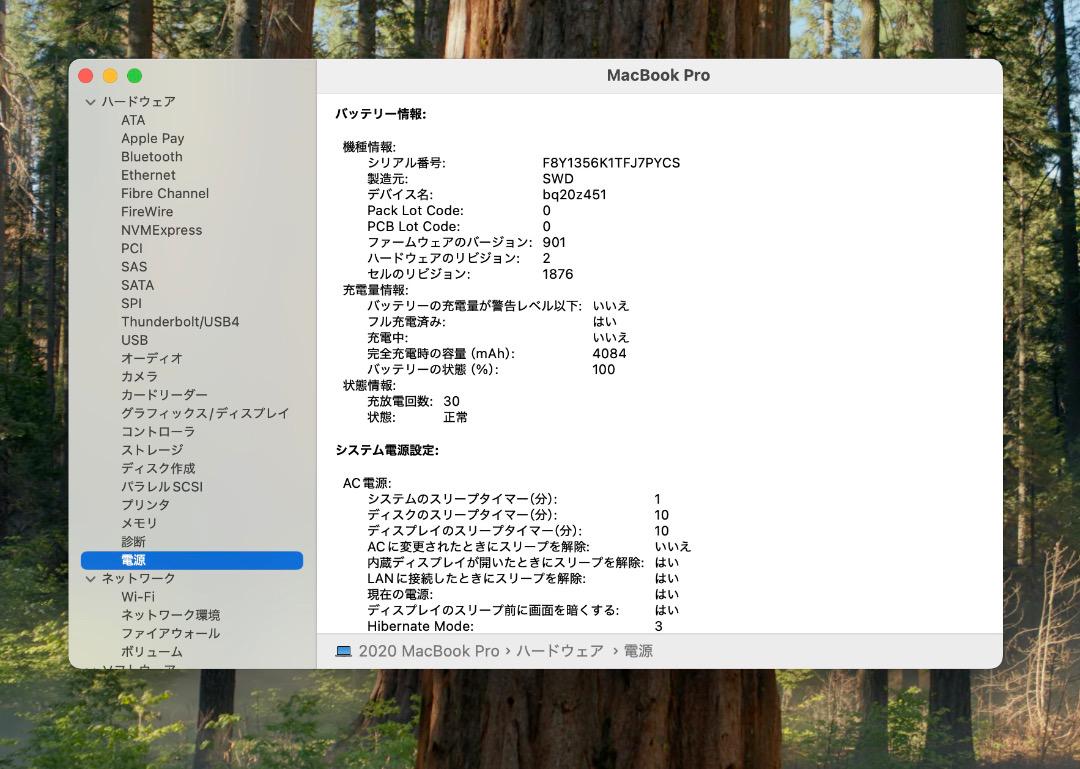Select SAS in the sidebar
1080x769 pixels.
click(134, 267)
